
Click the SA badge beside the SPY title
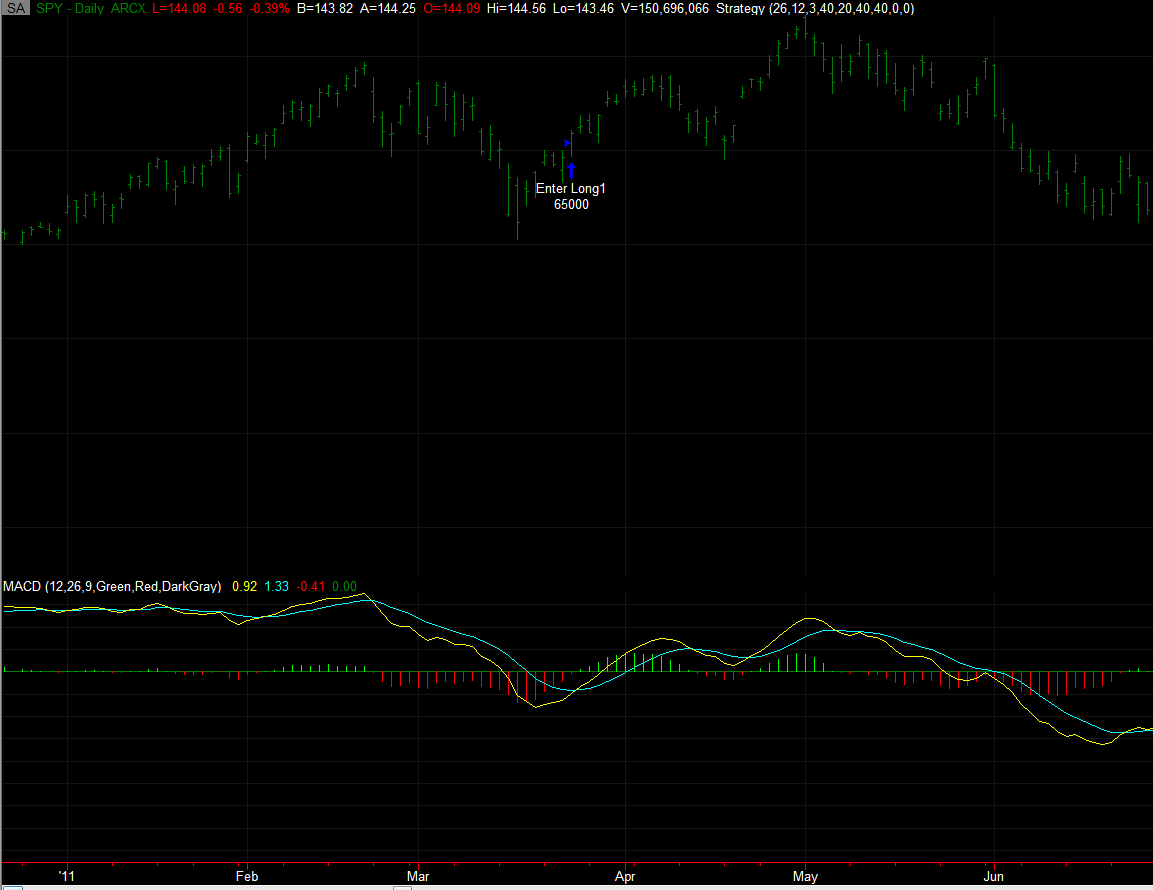click(15, 8)
